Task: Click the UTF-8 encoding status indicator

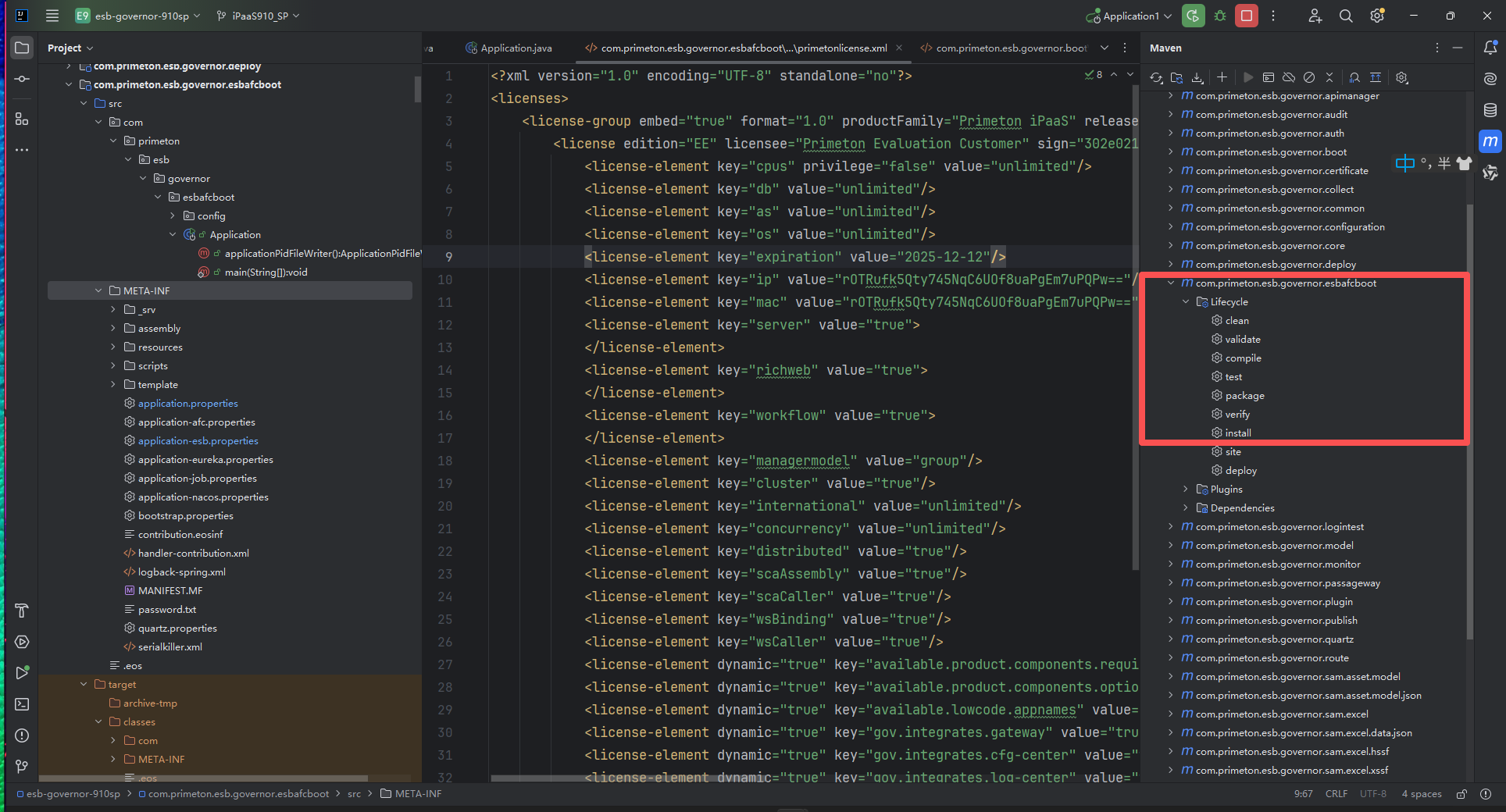Action: point(1372,794)
